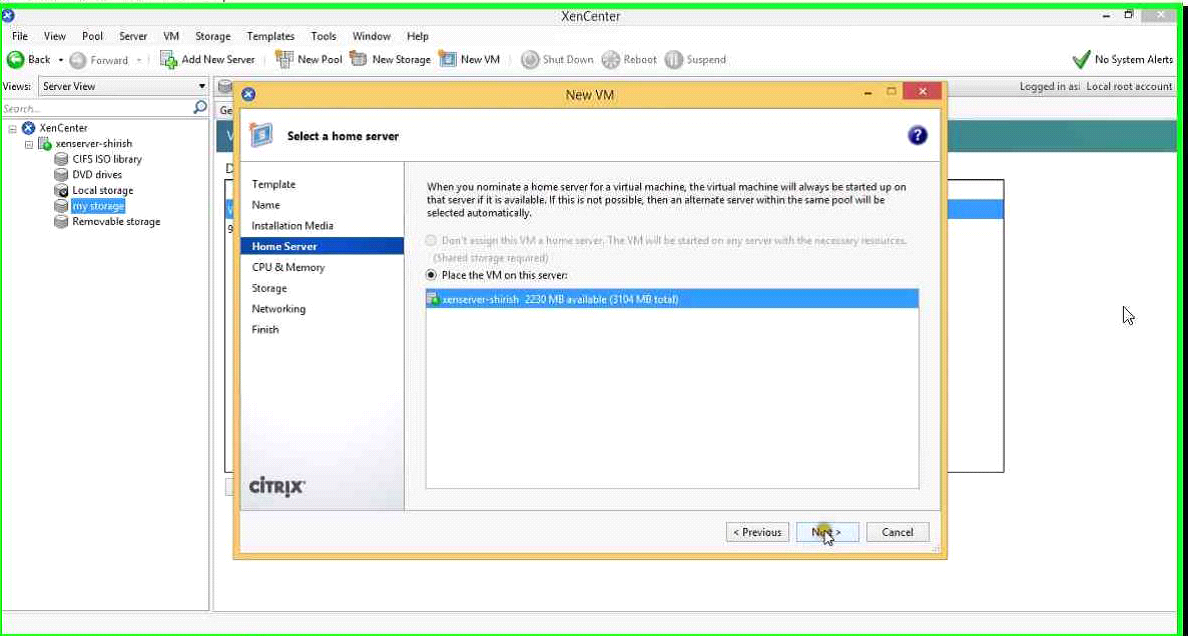Open the Forward history dropdown arrow
The height and width of the screenshot is (636, 1188).
pos(139,60)
